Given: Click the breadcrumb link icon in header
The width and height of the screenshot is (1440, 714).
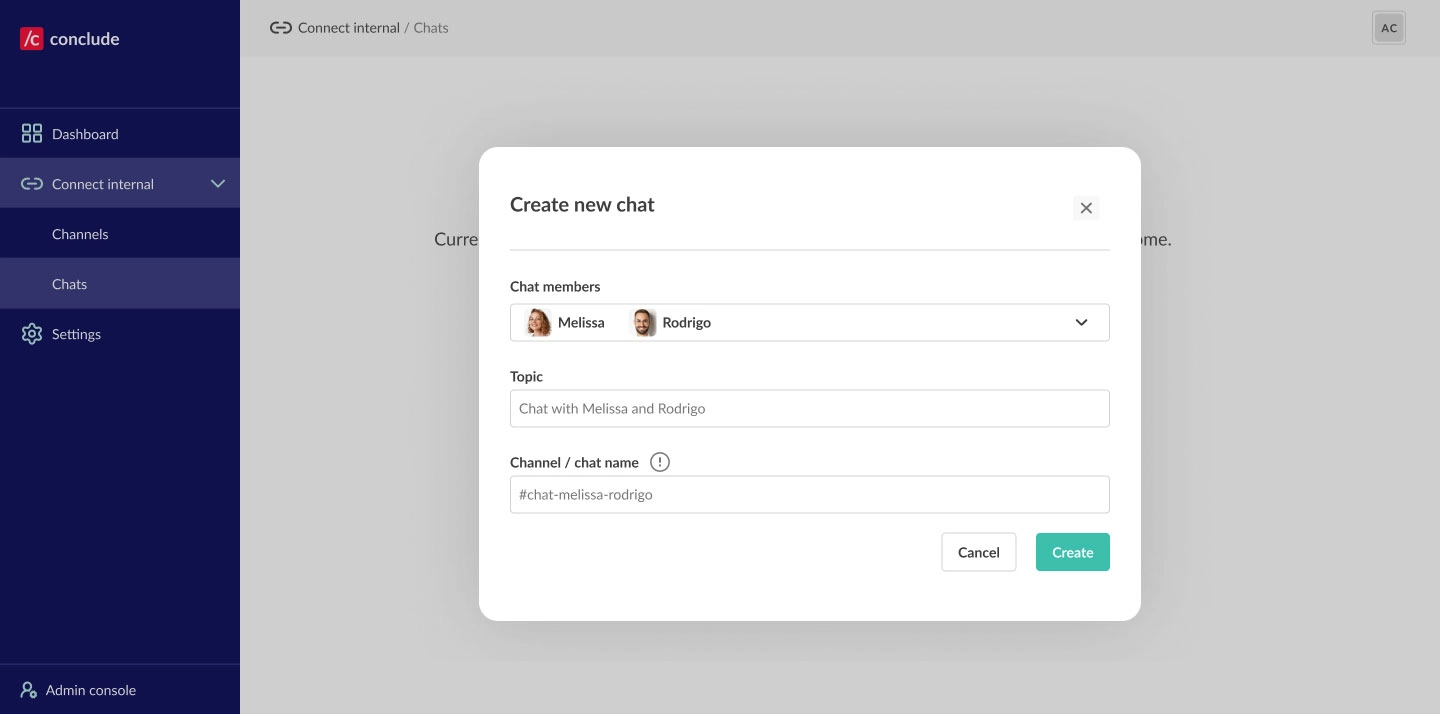Looking at the screenshot, I should [x=281, y=28].
